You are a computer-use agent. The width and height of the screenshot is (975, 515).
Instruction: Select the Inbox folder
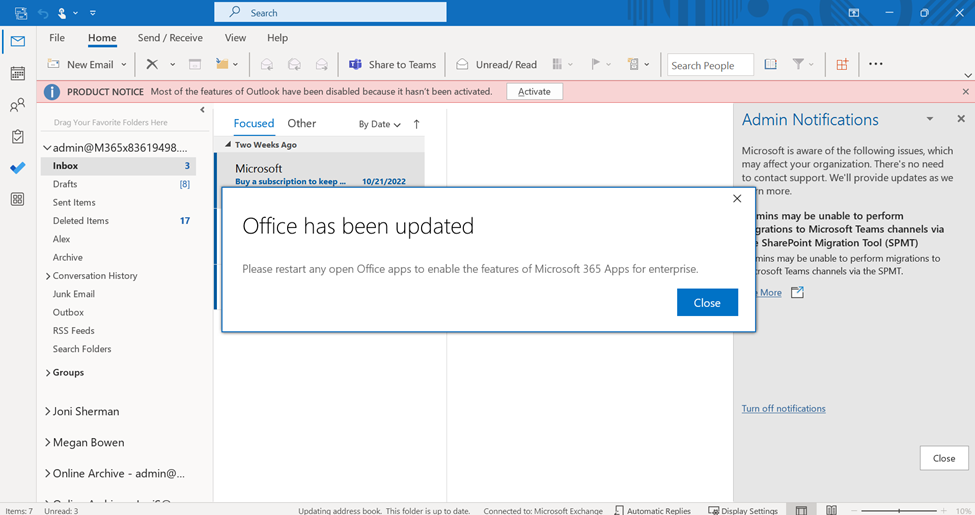point(118,166)
